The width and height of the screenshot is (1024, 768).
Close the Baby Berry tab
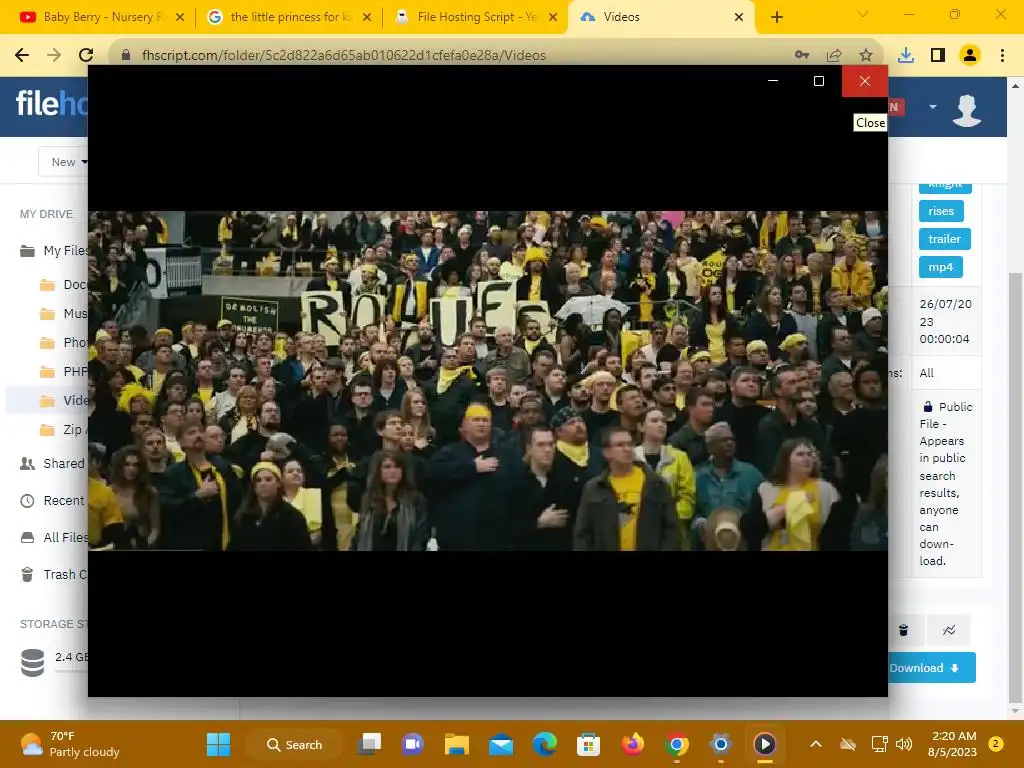(x=180, y=17)
